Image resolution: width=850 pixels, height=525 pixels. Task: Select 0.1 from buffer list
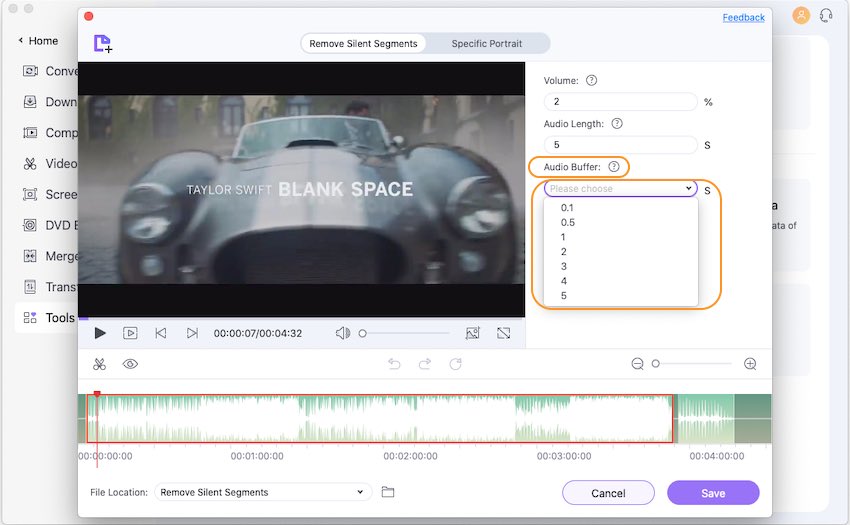(x=620, y=208)
